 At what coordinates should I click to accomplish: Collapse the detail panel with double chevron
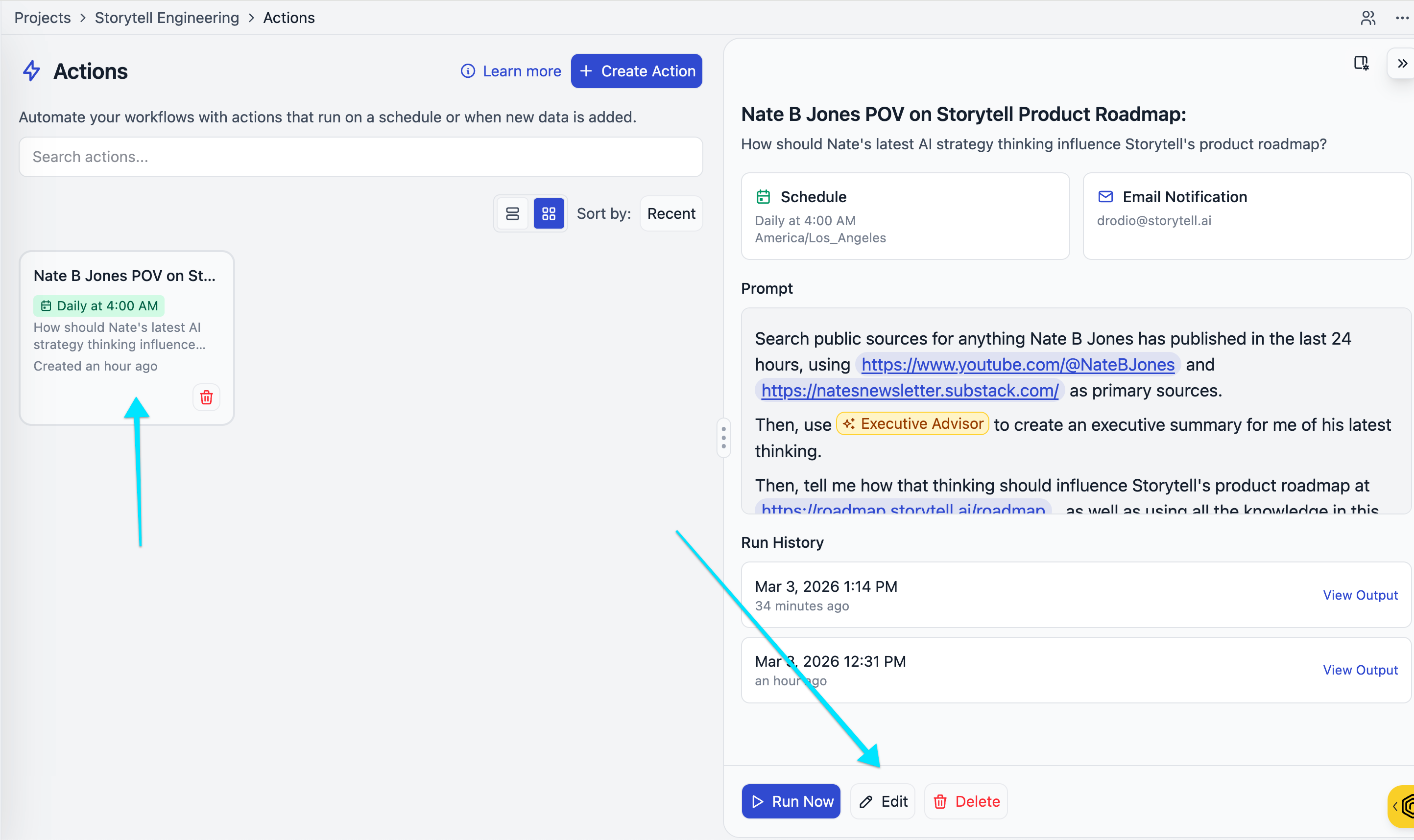tap(1402, 64)
